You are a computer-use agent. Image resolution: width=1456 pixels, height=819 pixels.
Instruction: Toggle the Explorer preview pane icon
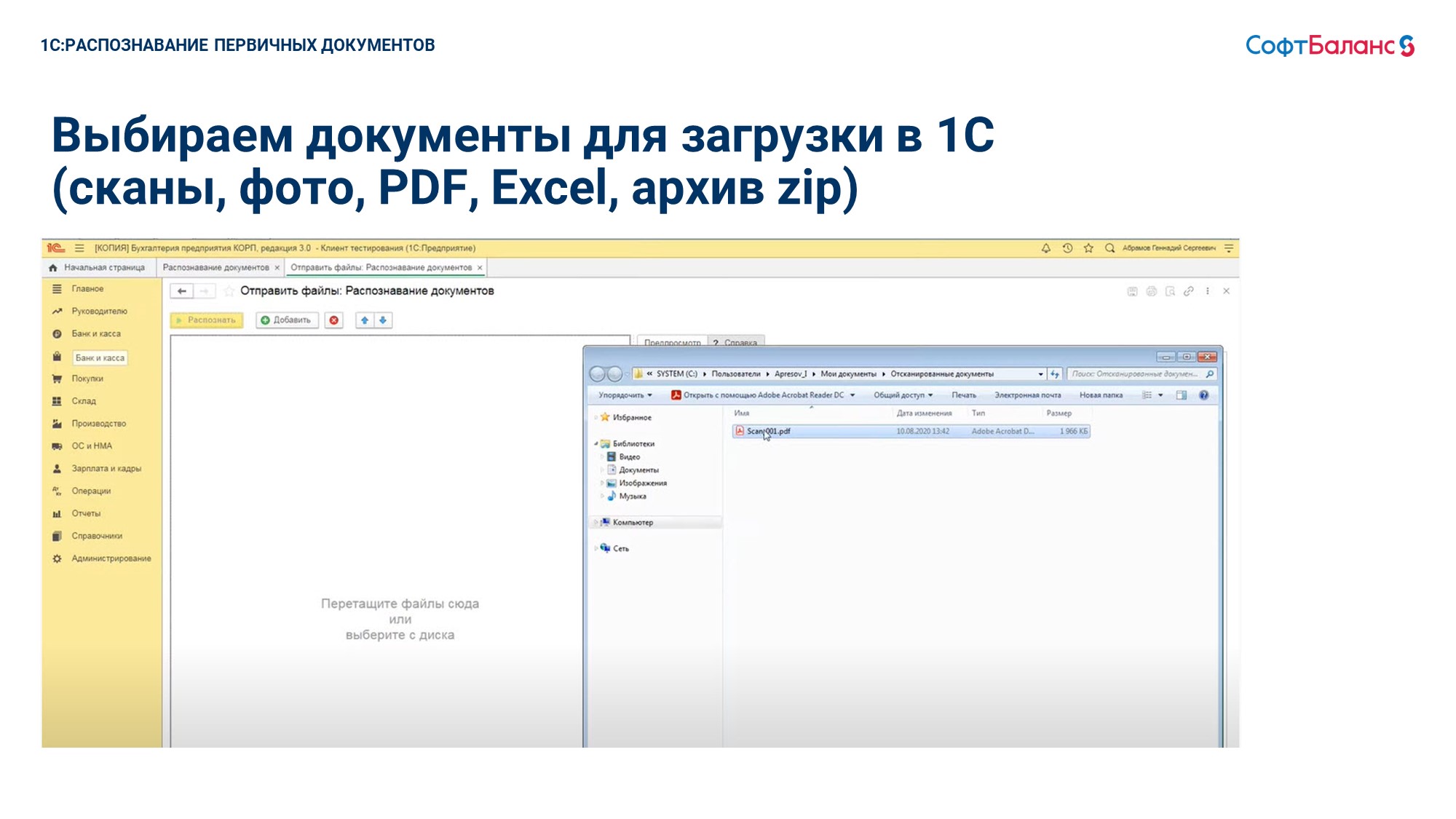pyautogui.click(x=1182, y=395)
